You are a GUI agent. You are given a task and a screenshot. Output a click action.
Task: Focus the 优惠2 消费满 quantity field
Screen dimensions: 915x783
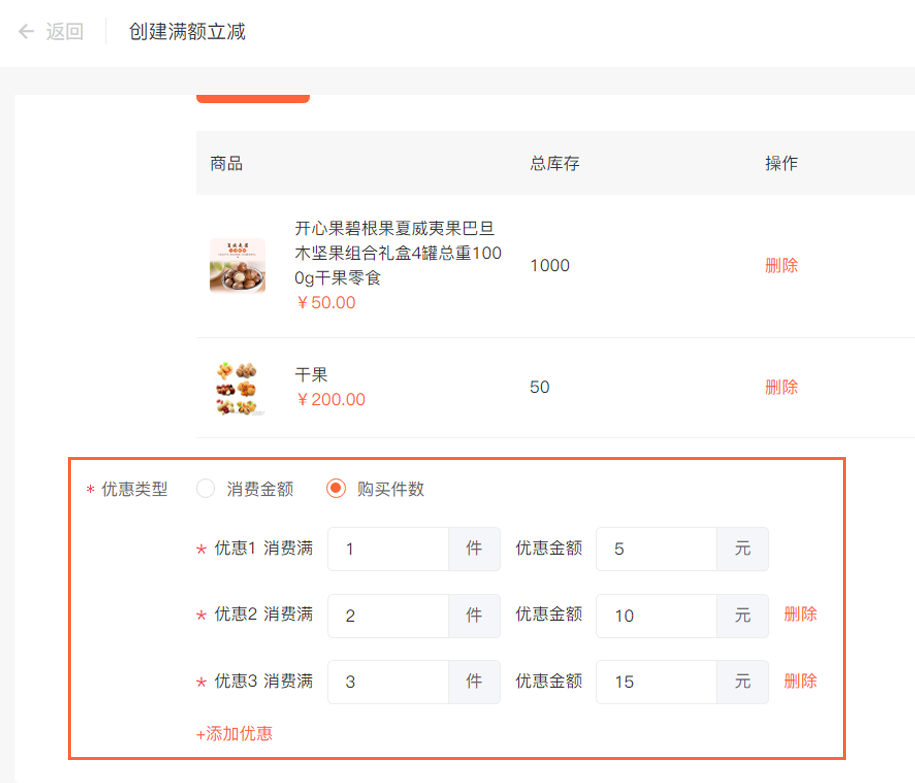point(388,616)
